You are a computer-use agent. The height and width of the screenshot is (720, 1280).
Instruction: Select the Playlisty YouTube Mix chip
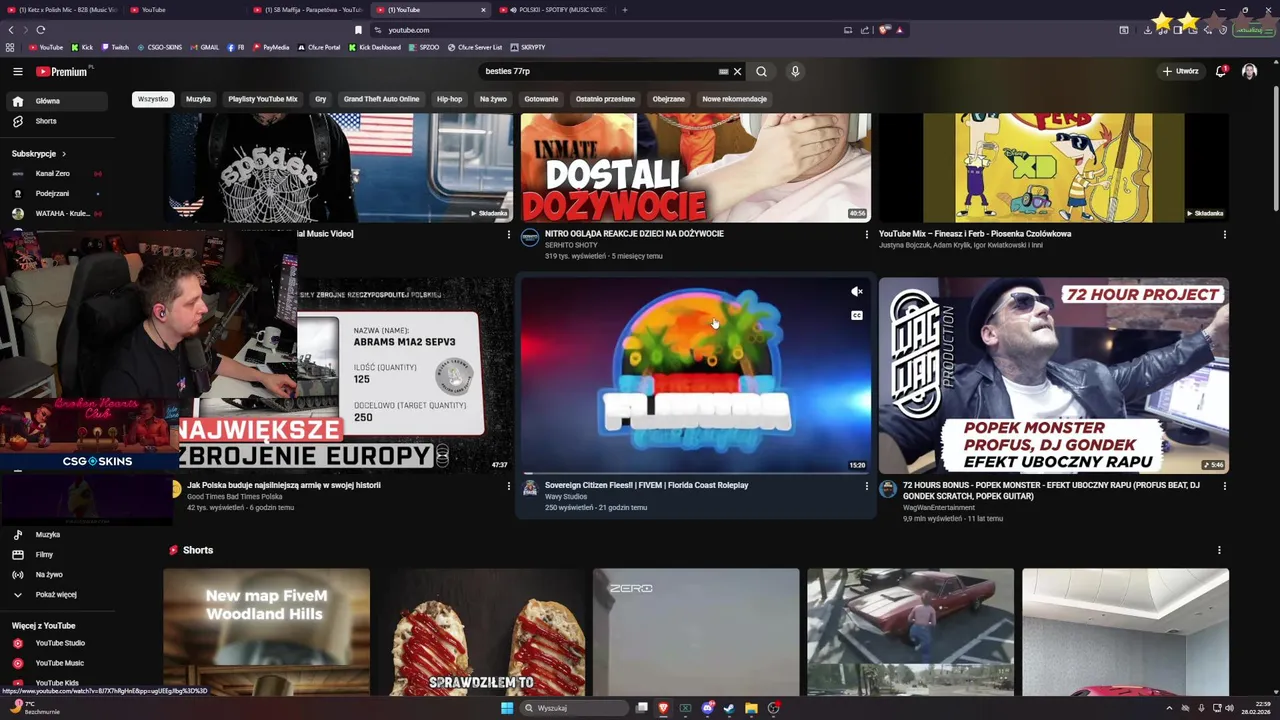[x=262, y=99]
